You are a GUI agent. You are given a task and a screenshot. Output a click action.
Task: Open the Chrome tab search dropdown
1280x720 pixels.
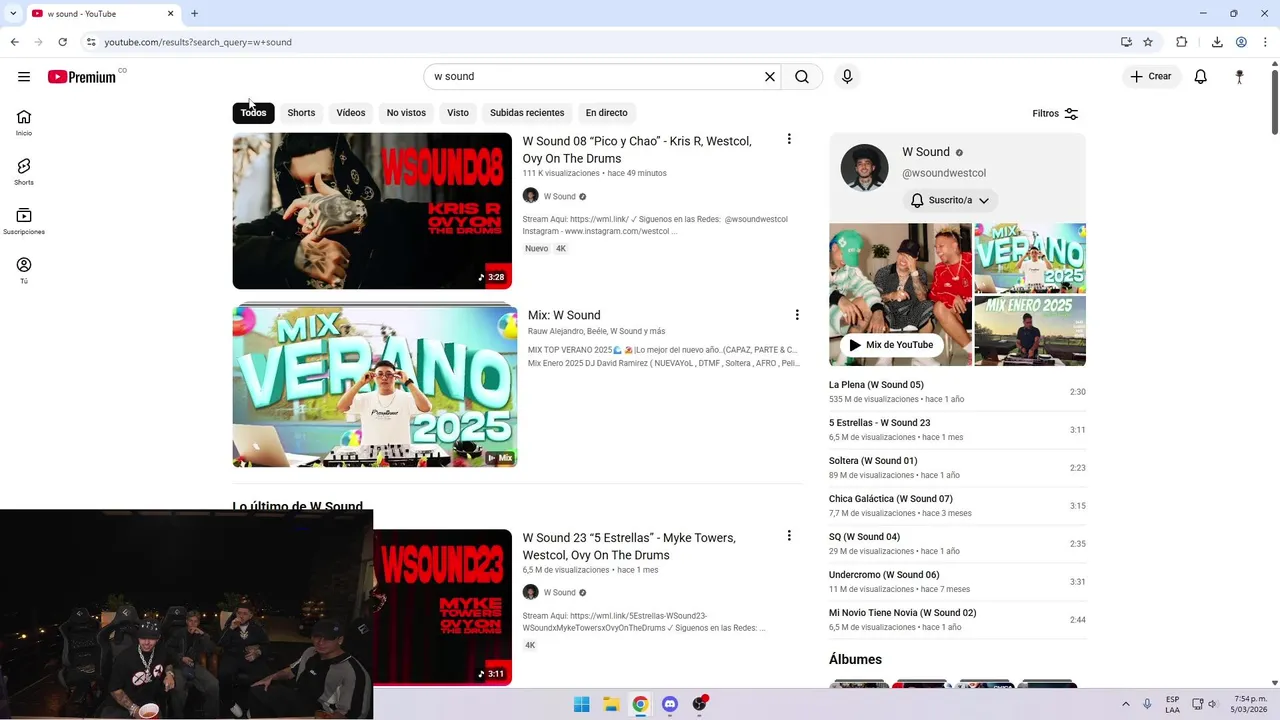[13, 14]
